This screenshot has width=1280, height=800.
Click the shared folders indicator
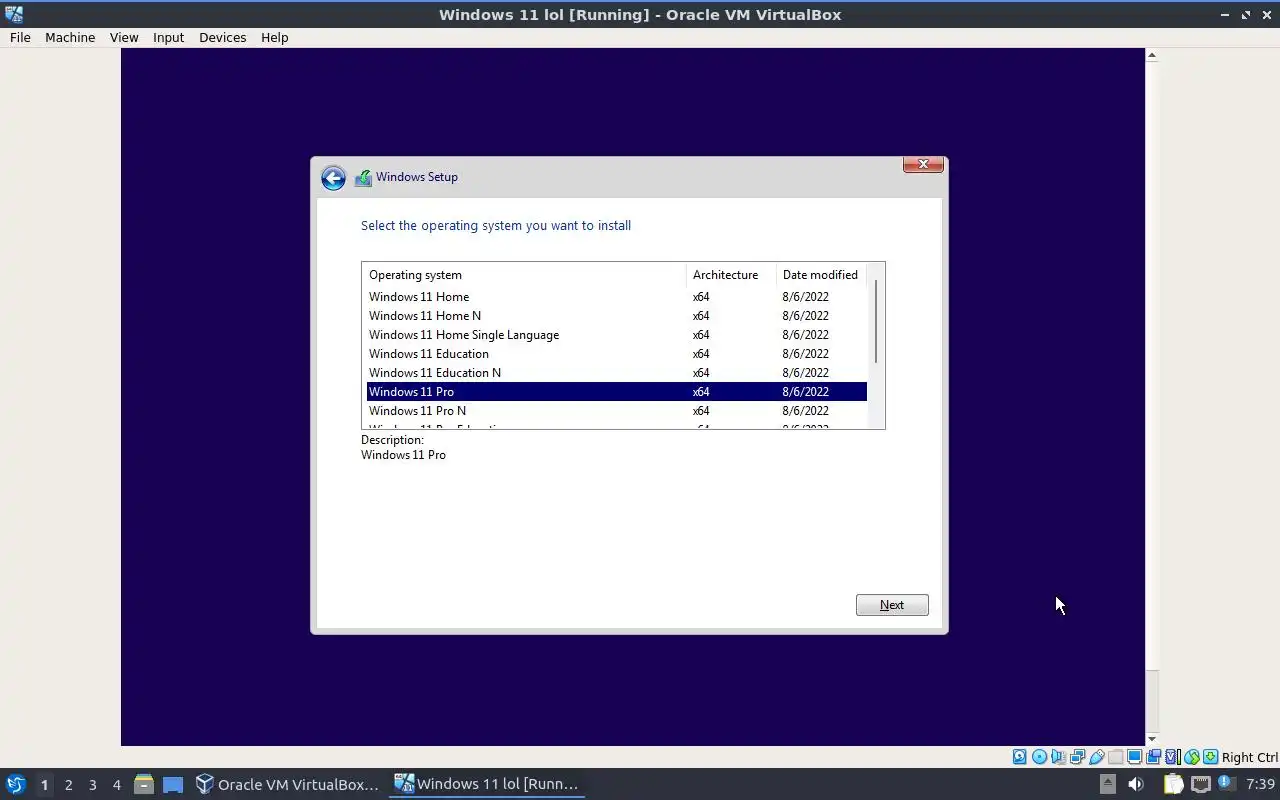pos(1116,757)
